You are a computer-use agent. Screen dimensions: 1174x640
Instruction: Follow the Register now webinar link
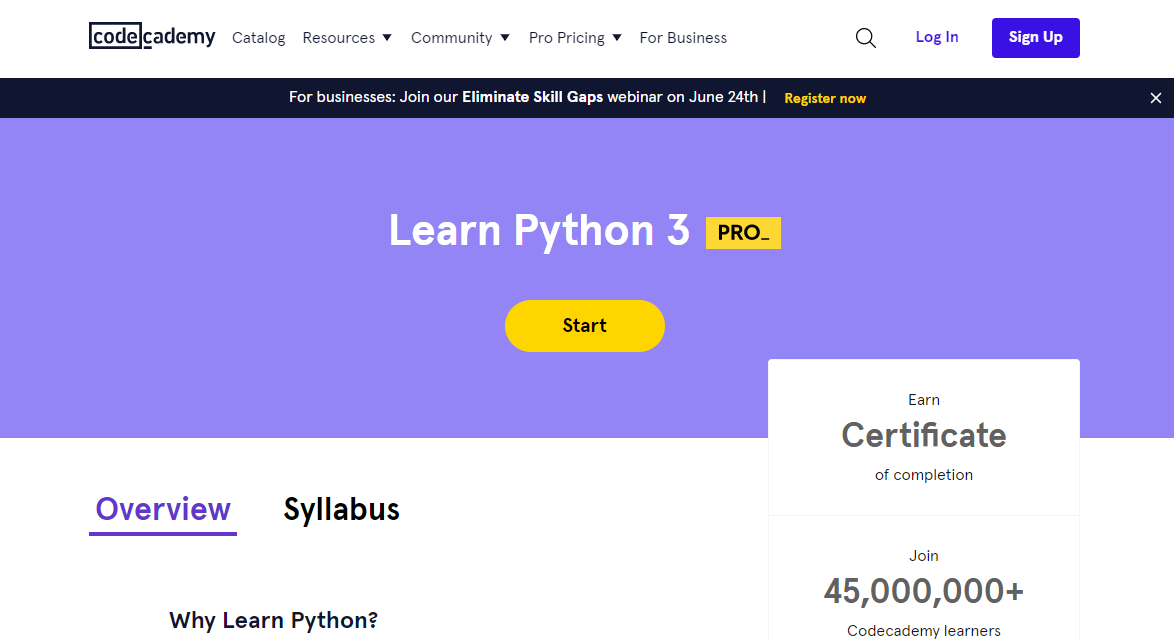pyautogui.click(x=825, y=98)
